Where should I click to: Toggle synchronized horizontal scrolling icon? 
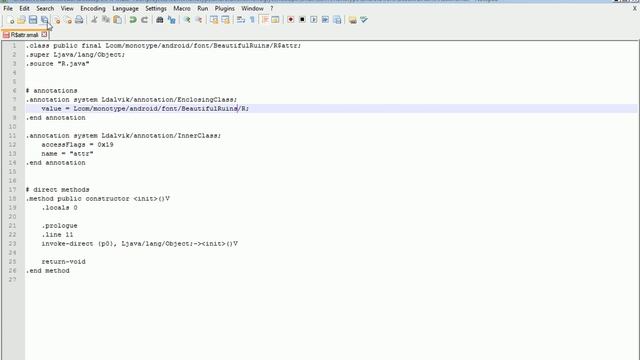pos(225,20)
